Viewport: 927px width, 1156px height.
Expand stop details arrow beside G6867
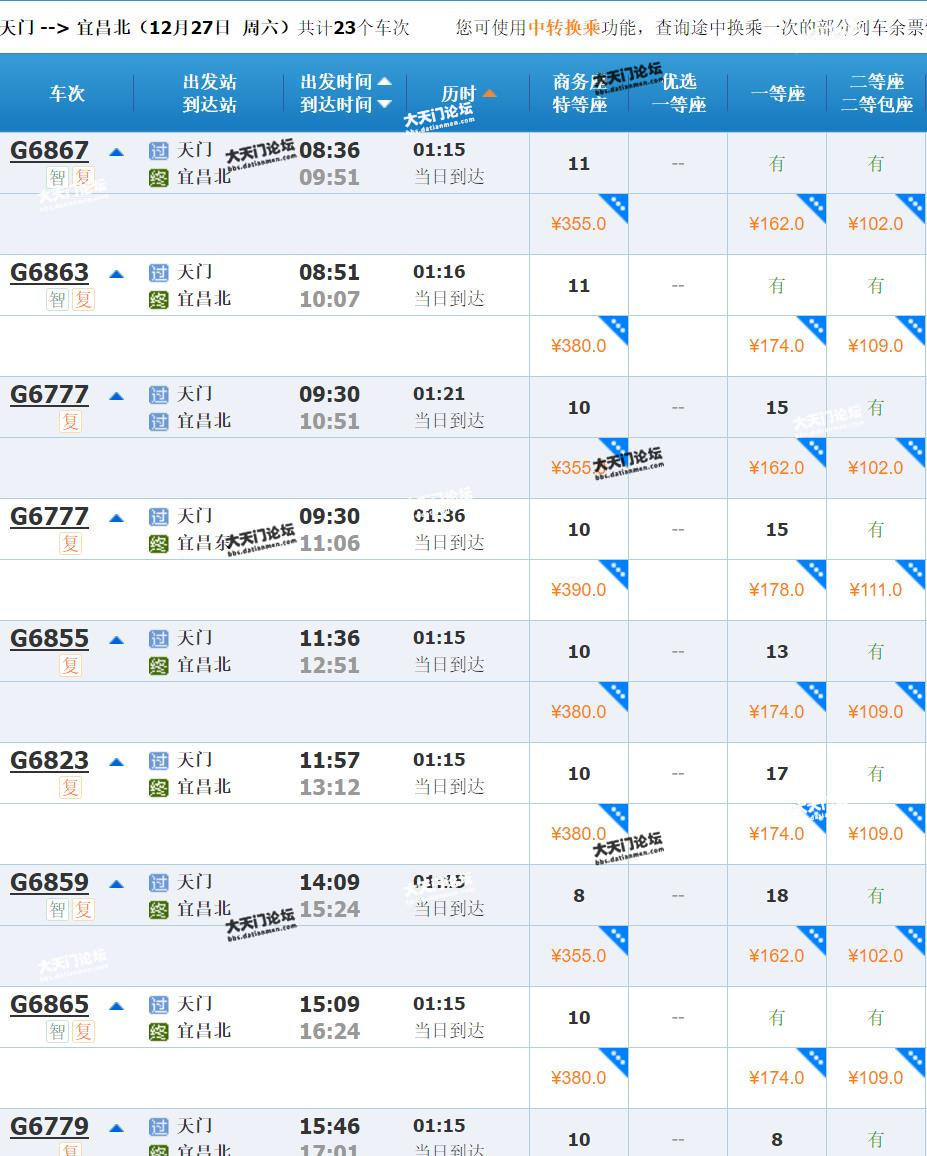[x=116, y=152]
